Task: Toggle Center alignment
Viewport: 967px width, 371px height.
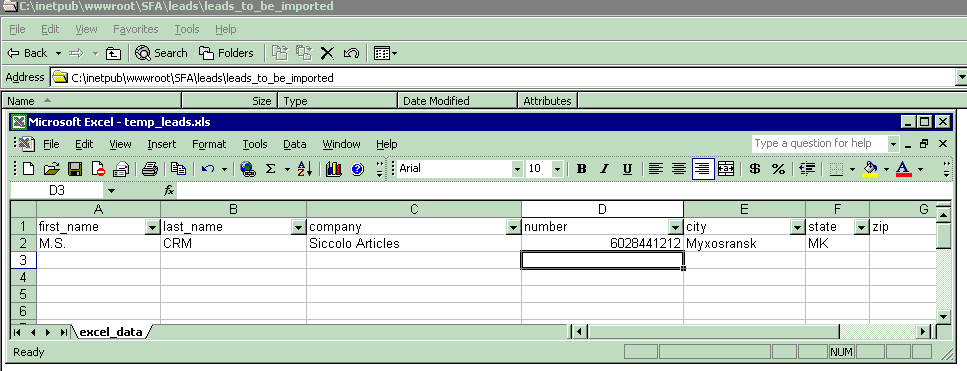Action: (x=679, y=169)
